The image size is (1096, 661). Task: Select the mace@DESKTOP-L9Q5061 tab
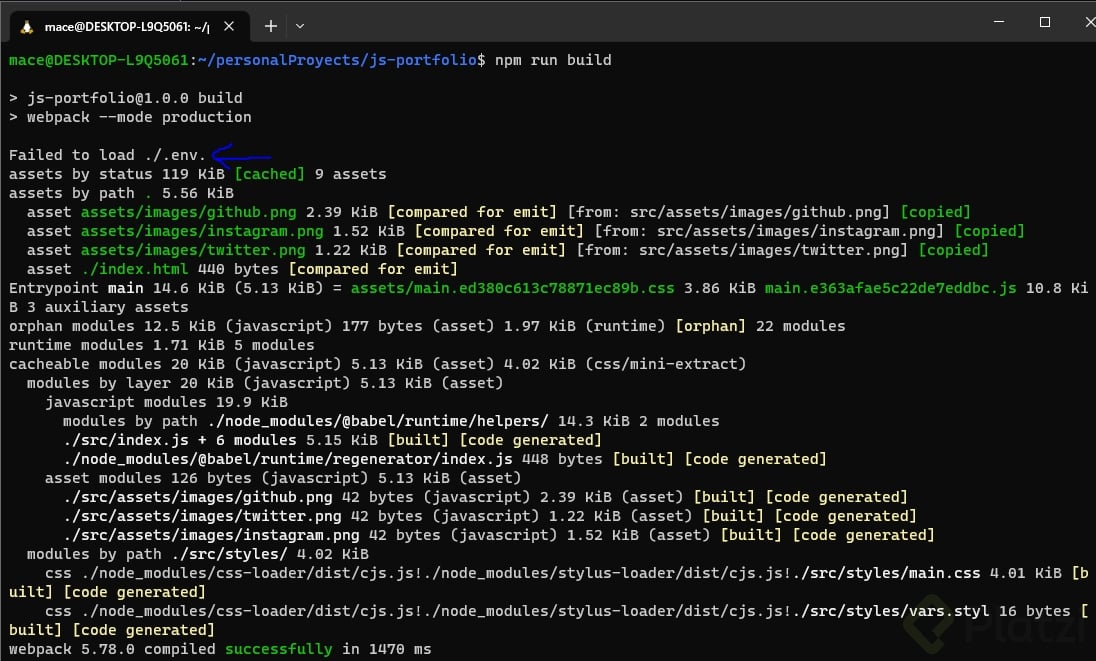[130, 27]
